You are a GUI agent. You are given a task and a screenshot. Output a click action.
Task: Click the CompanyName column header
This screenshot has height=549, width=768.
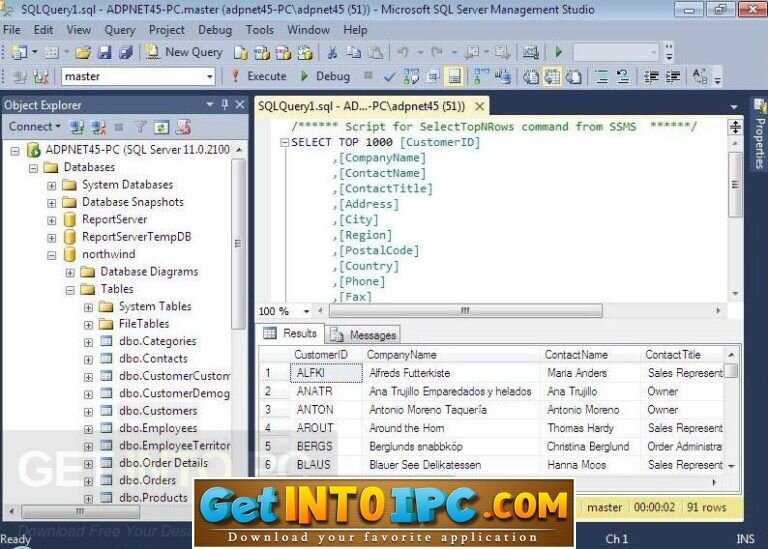(401, 355)
